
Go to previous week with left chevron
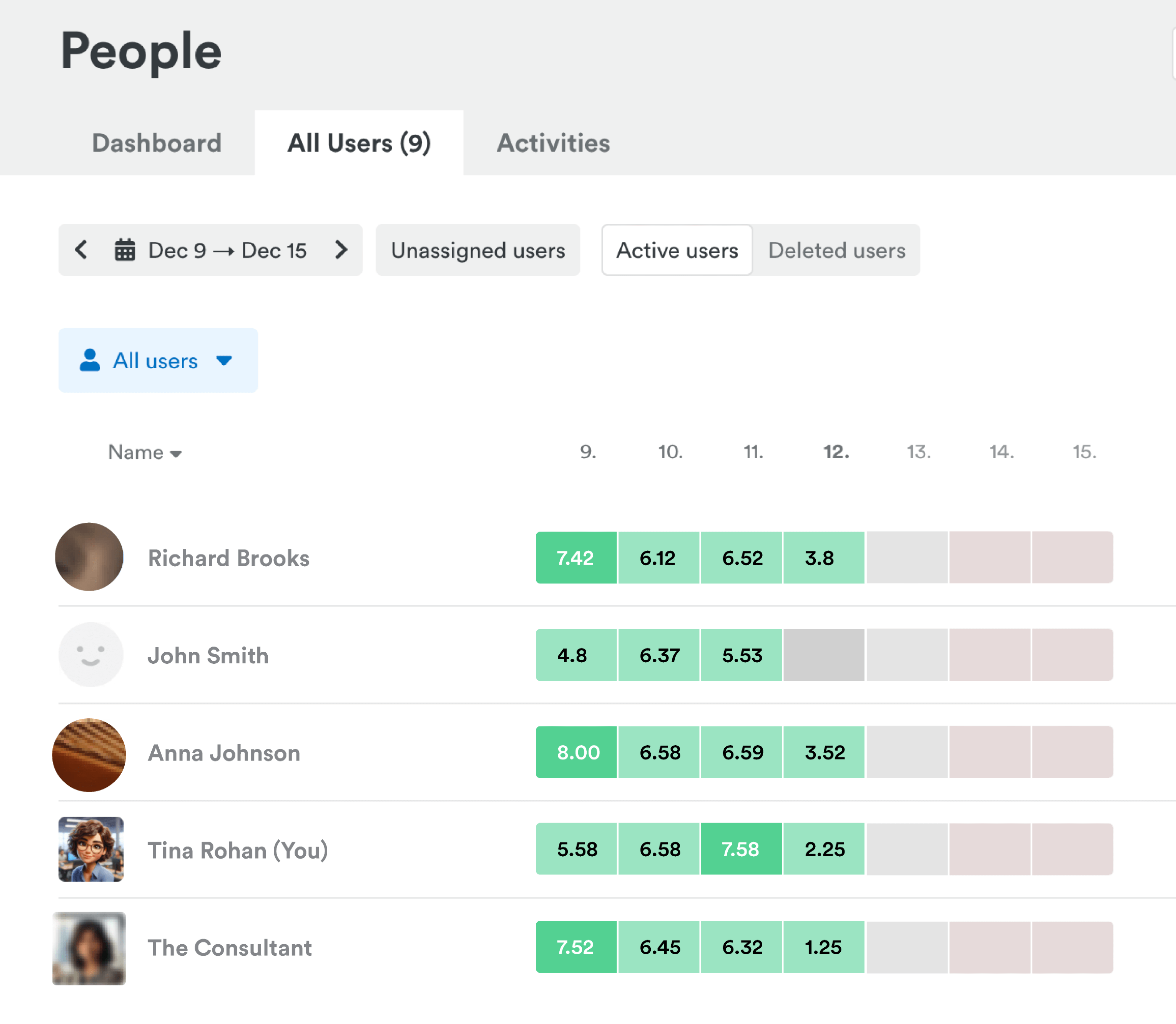click(x=81, y=250)
